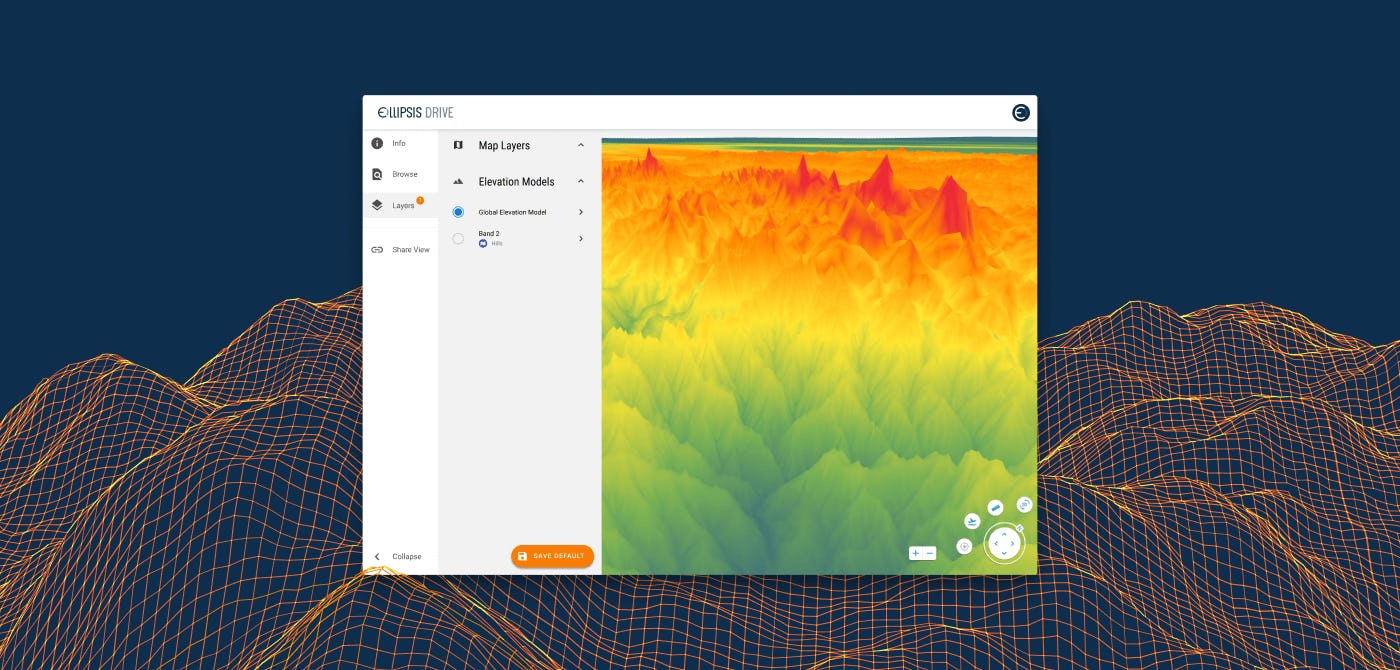Click the mountain icon beside Elevation Models
This screenshot has width=1400, height=670.
(x=458, y=181)
